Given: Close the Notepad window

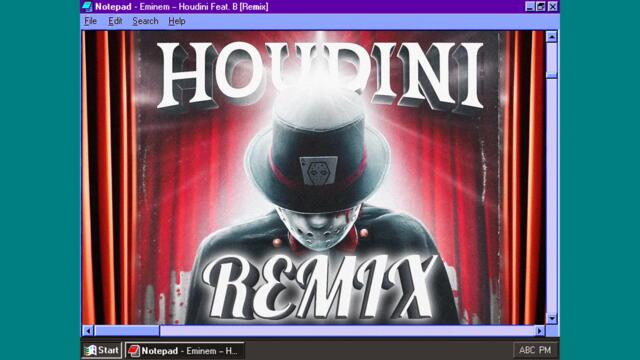Looking at the screenshot, I should click(x=552, y=7).
